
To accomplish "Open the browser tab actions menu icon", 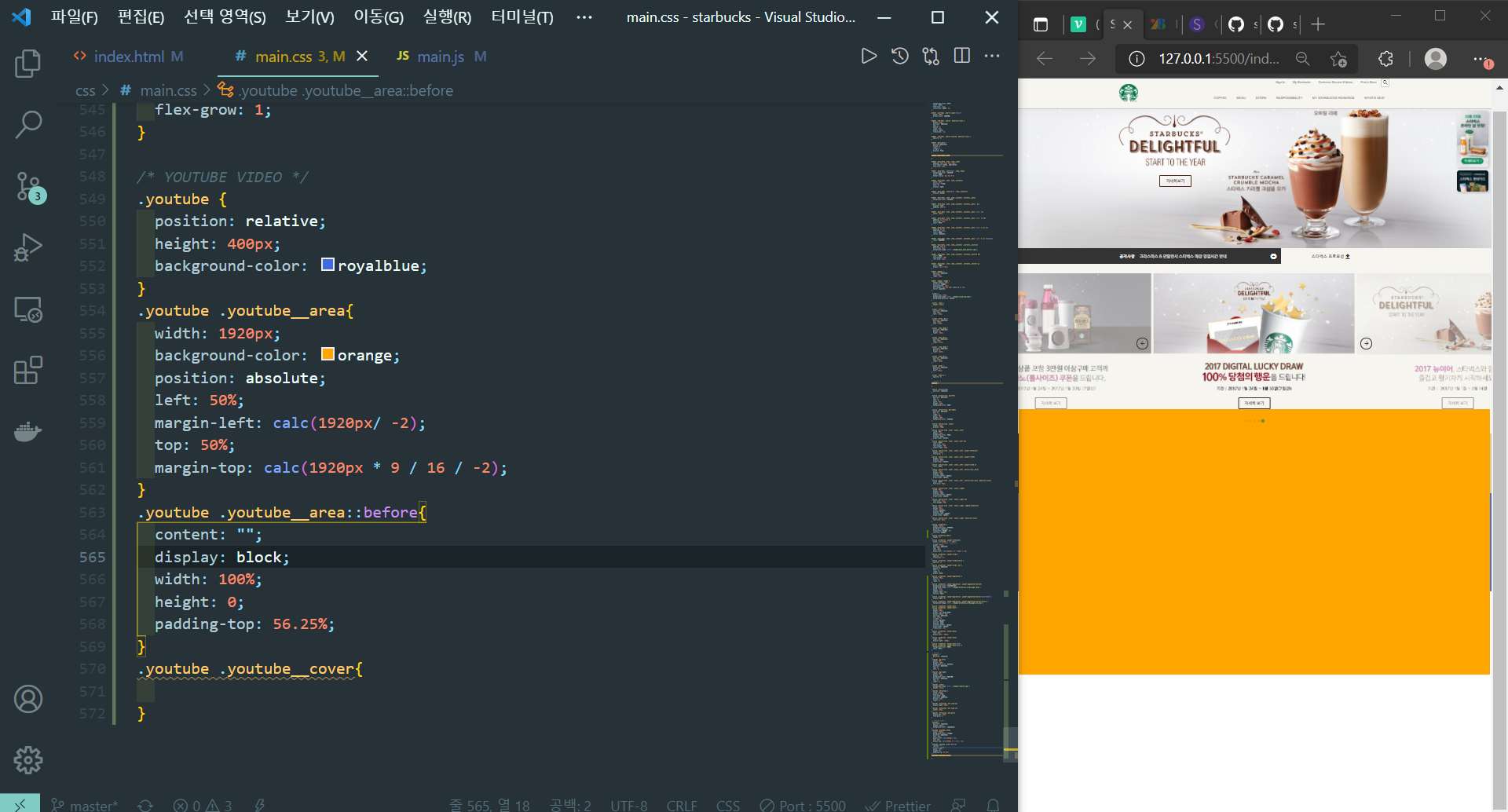I will tap(1041, 24).
